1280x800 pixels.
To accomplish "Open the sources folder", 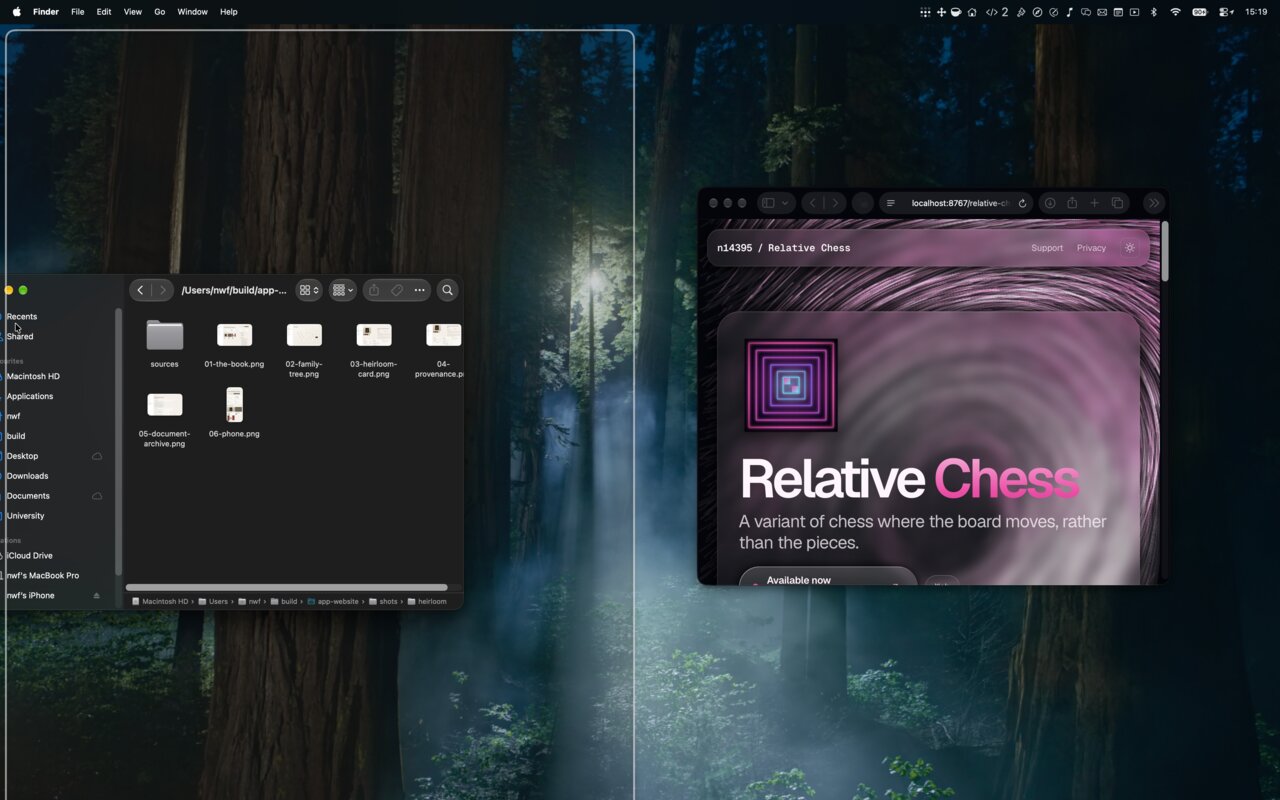I will [165, 344].
